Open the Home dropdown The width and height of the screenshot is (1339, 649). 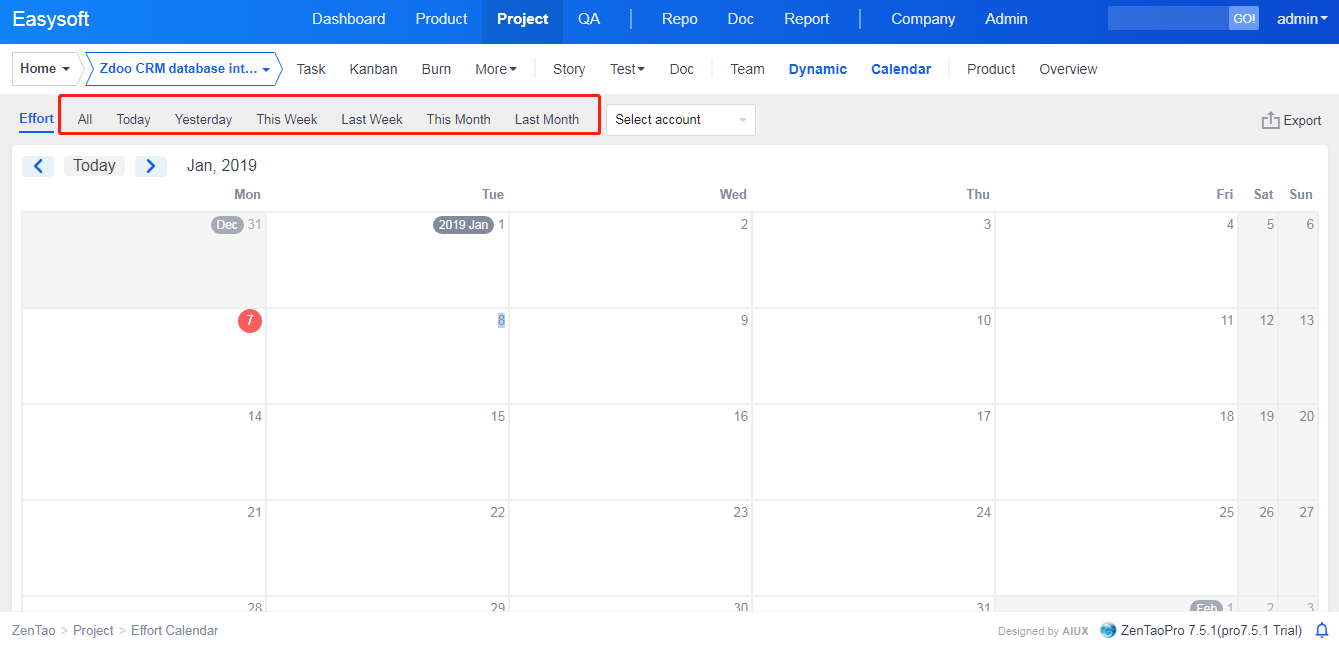coord(46,69)
